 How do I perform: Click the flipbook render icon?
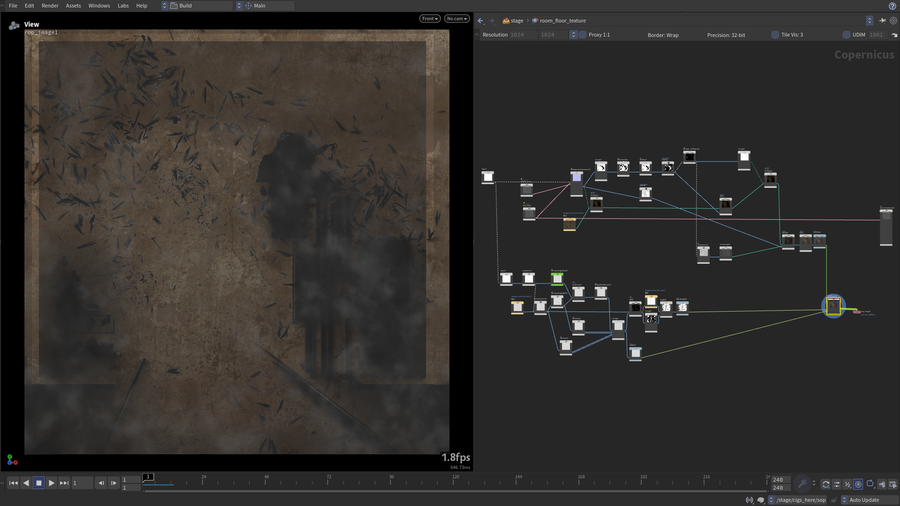[x=893, y=484]
